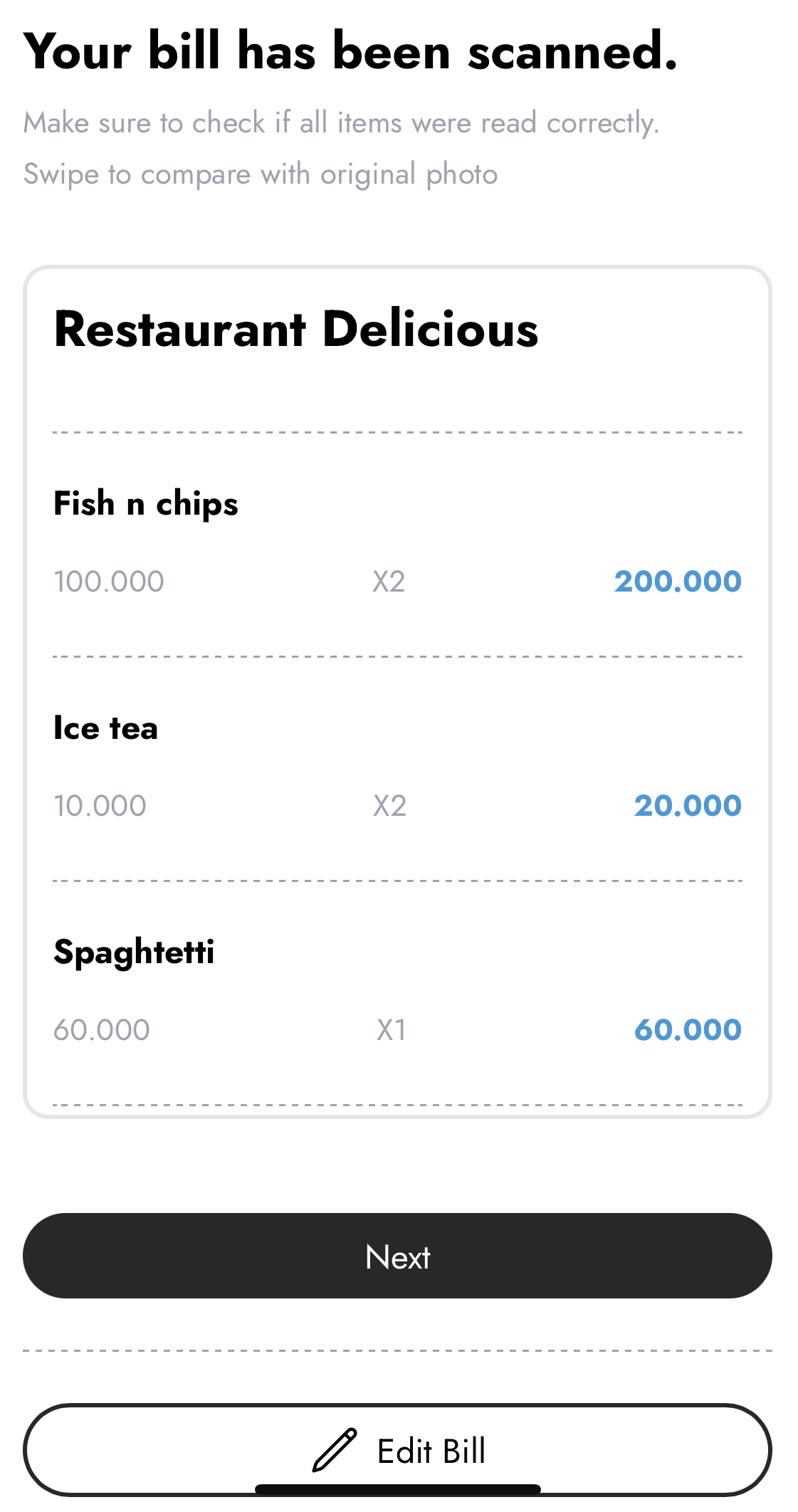Screen dimensions: 798x1512
Task: Select the blue 60.000 total for Spaghtetti
Action: [x=688, y=1030]
